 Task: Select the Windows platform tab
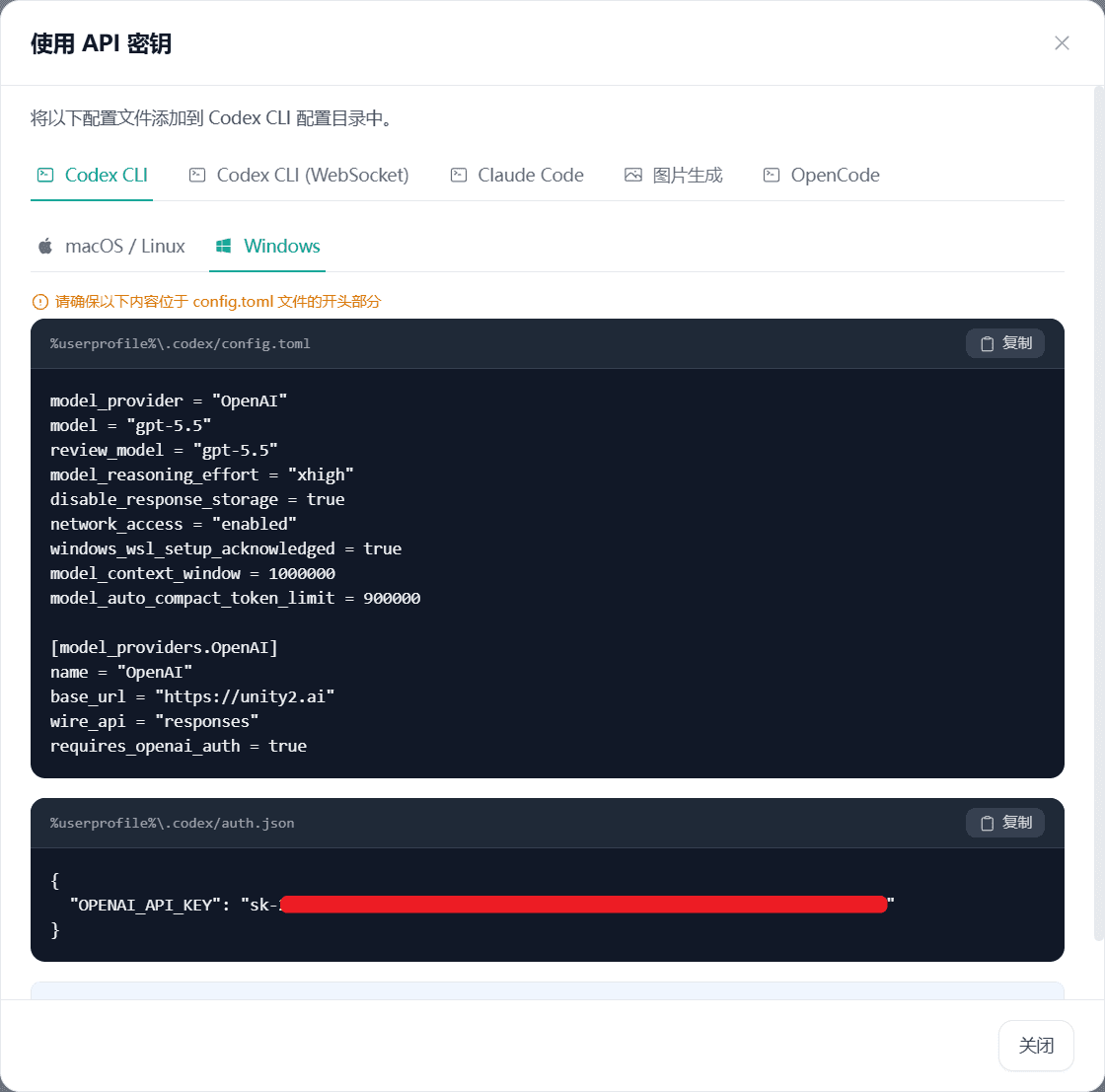(x=267, y=246)
